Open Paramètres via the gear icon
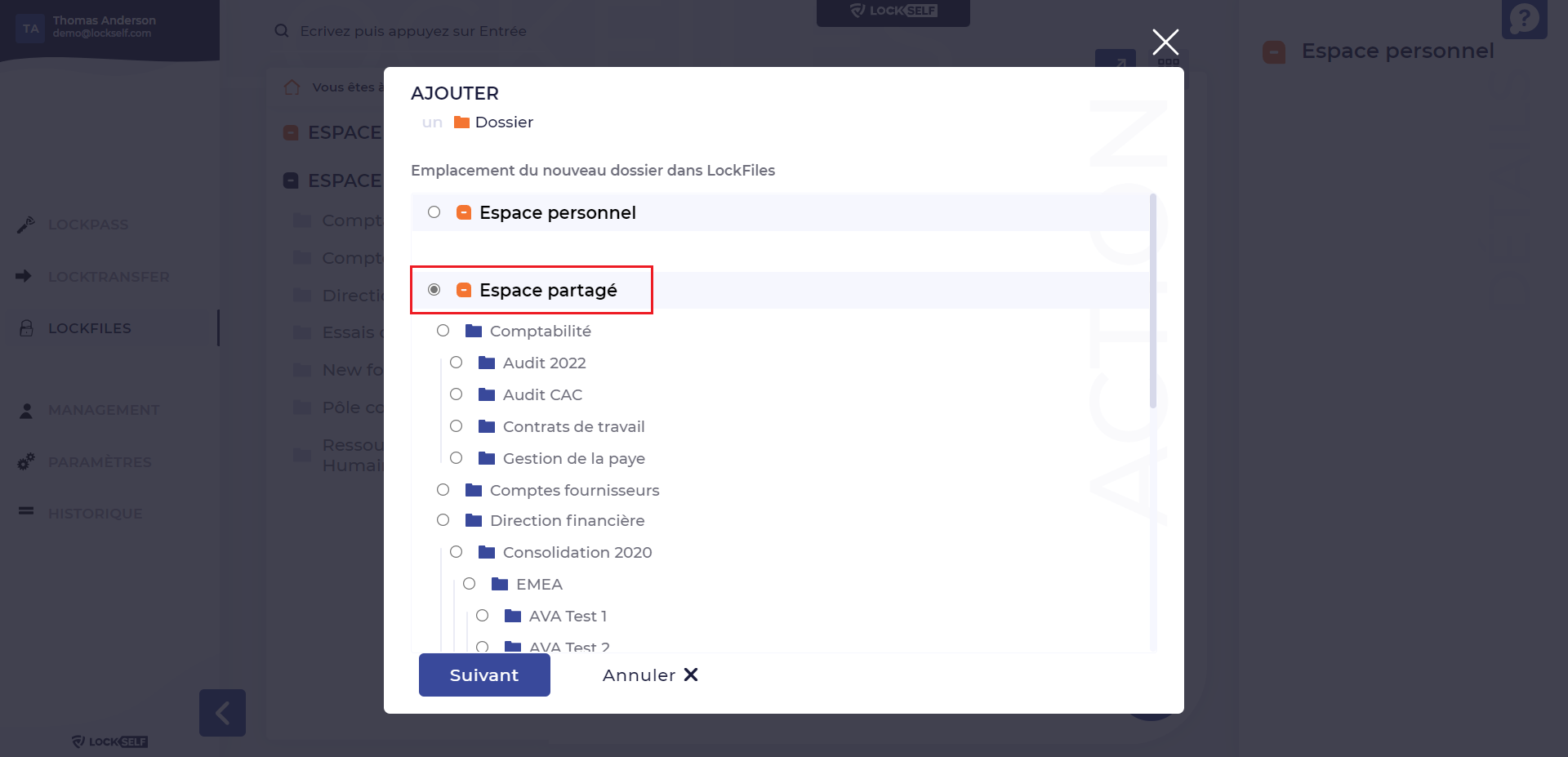 pos(26,461)
